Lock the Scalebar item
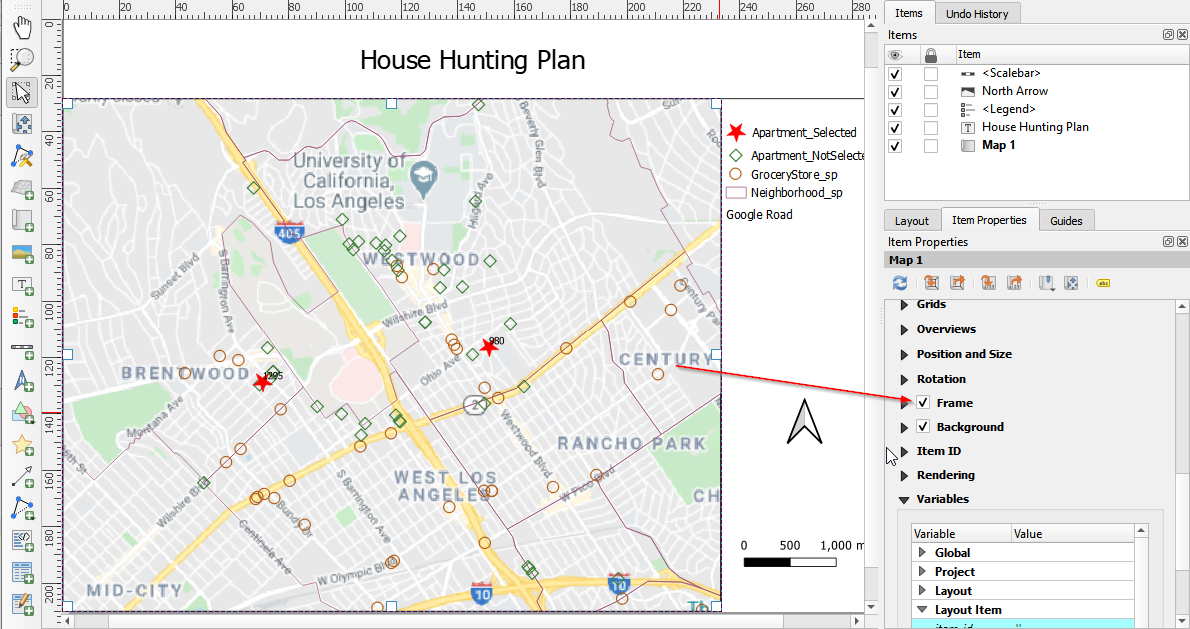 coord(931,74)
